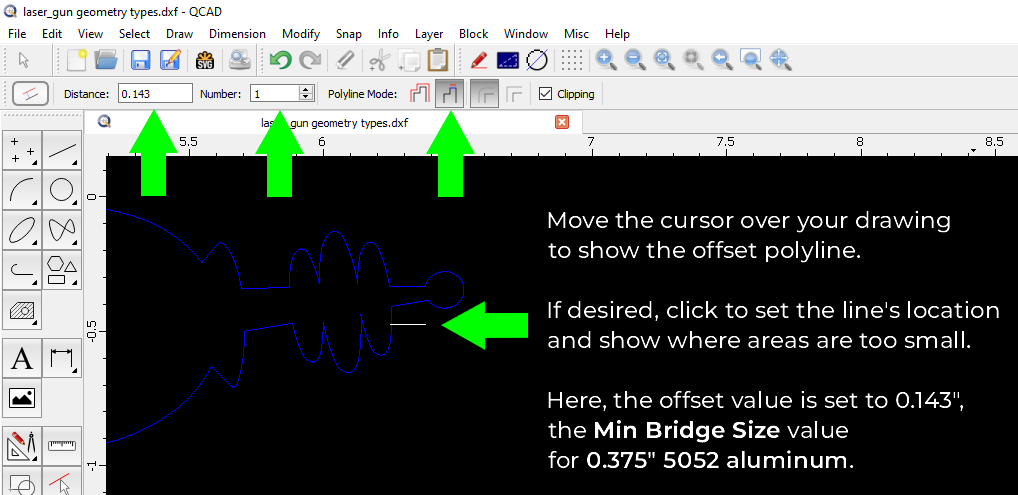Image resolution: width=1018 pixels, height=495 pixels.
Task: Click the Save file icon
Action: pyautogui.click(x=140, y=60)
